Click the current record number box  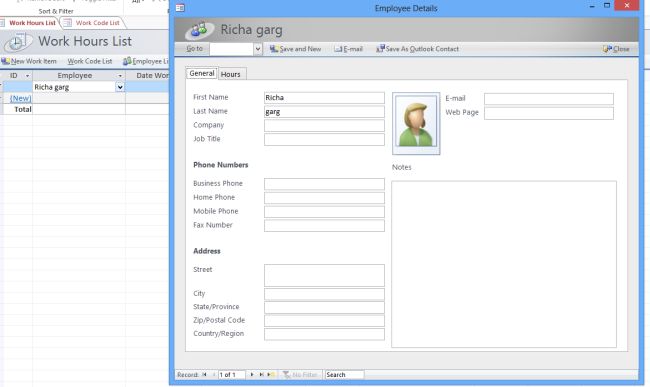tap(231, 375)
